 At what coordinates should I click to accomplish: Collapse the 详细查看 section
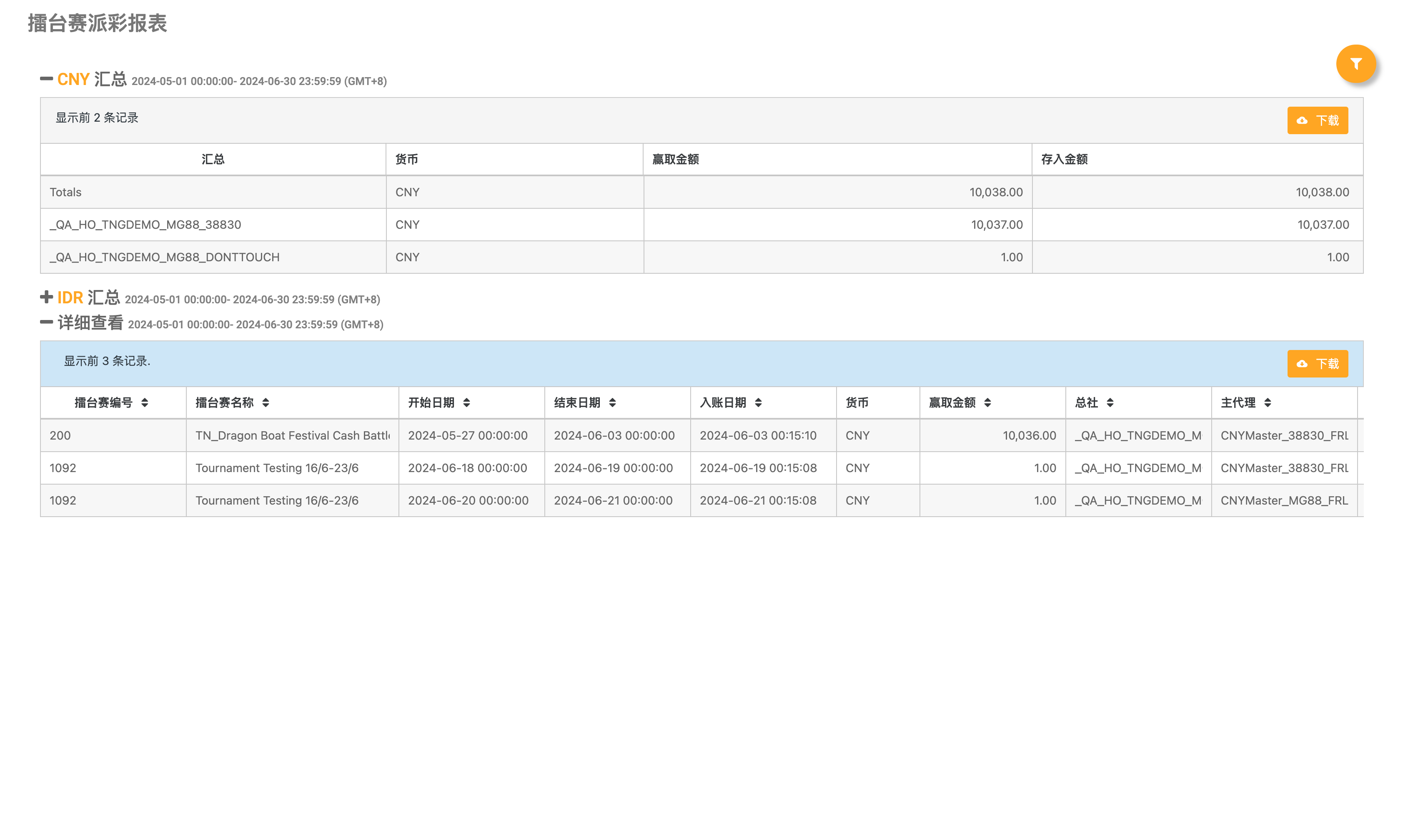(x=46, y=322)
